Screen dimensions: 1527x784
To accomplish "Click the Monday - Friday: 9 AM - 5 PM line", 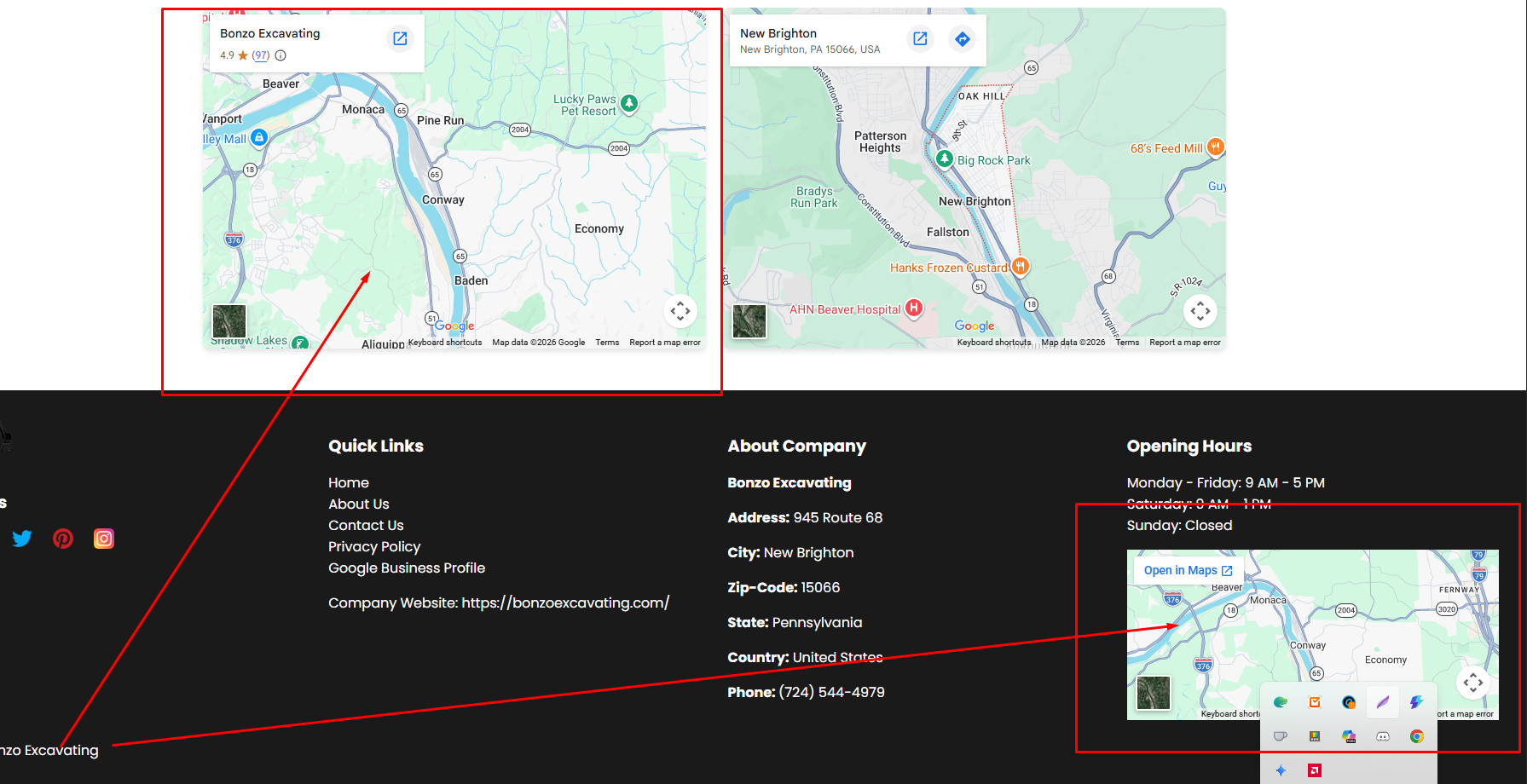I will [1226, 482].
